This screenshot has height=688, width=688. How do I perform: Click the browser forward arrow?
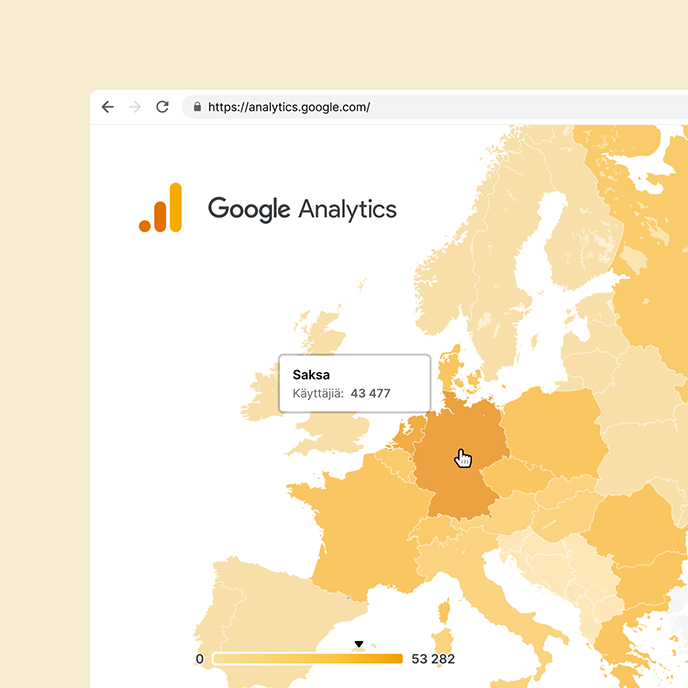coord(135,107)
